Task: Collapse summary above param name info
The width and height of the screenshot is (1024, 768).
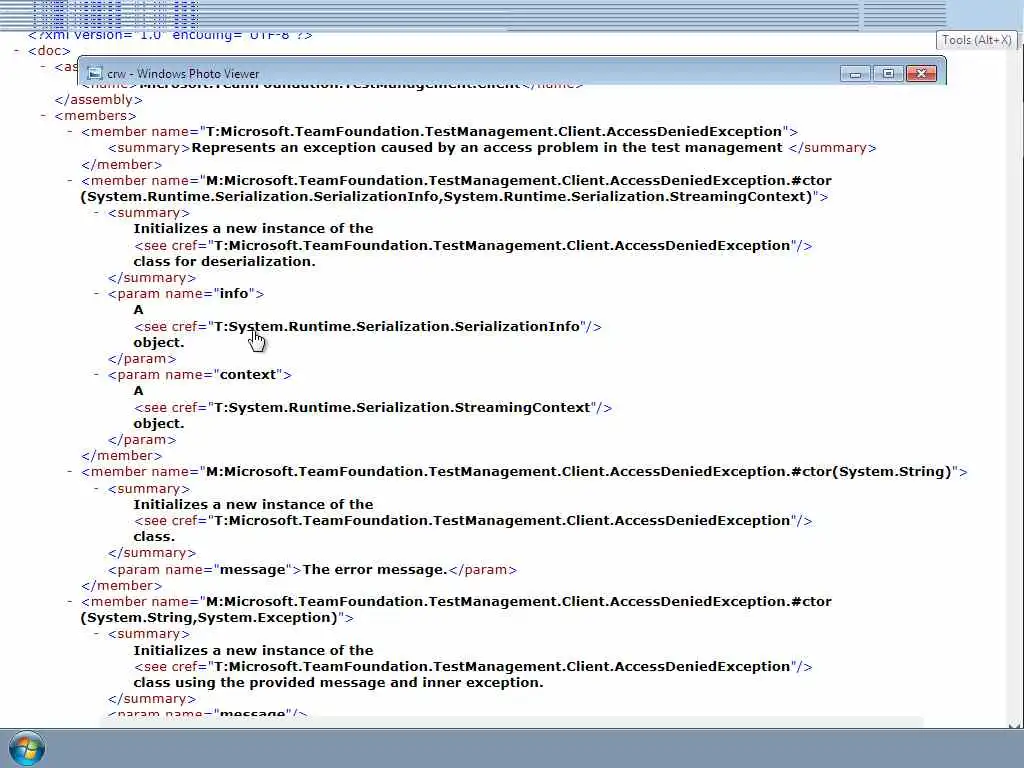Action: click(97, 213)
